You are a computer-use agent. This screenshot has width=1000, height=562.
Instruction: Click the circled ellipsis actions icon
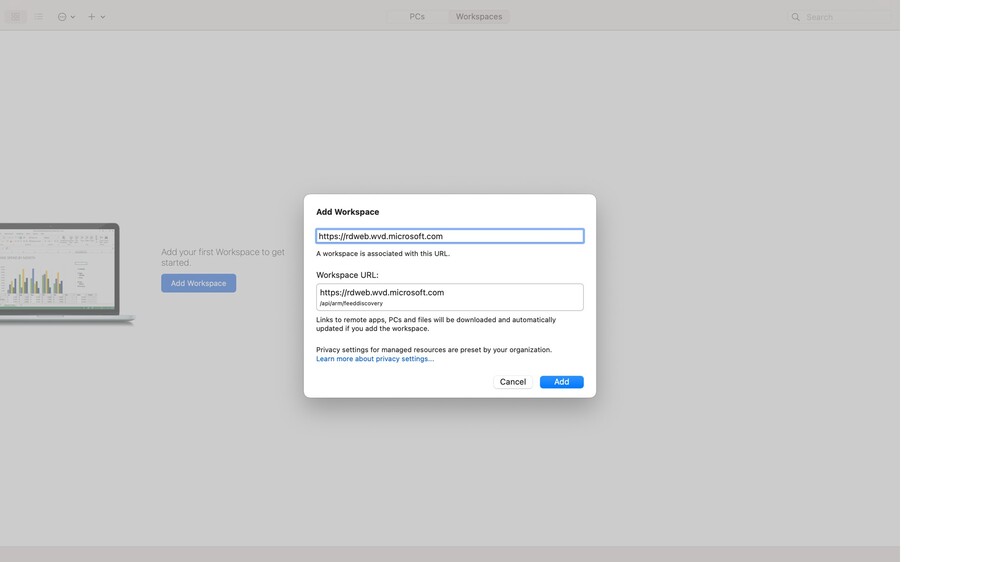click(62, 17)
